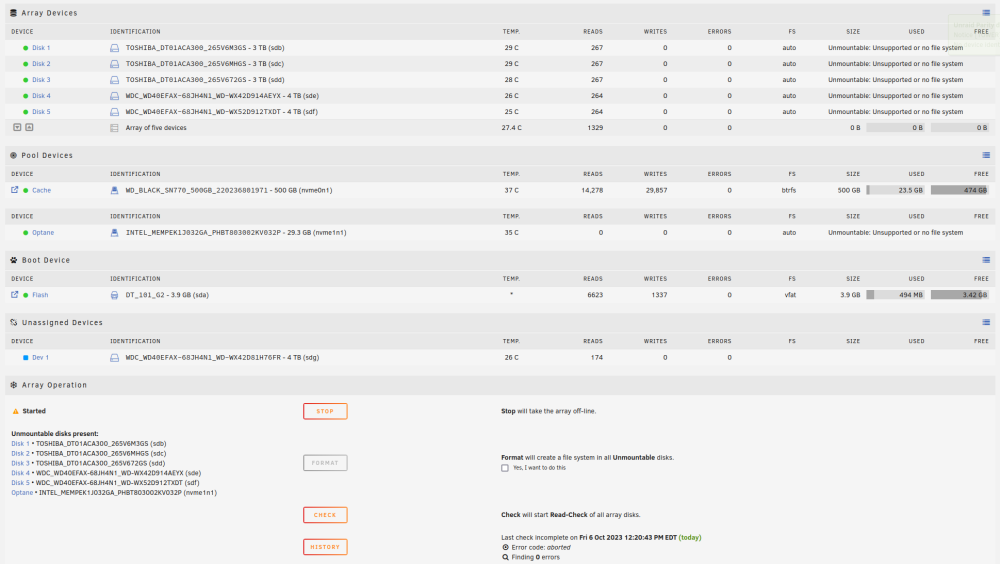Screen dimensions: 1000x564
Task: Toggle Boot Device view with its list icon
Action: [986, 260]
